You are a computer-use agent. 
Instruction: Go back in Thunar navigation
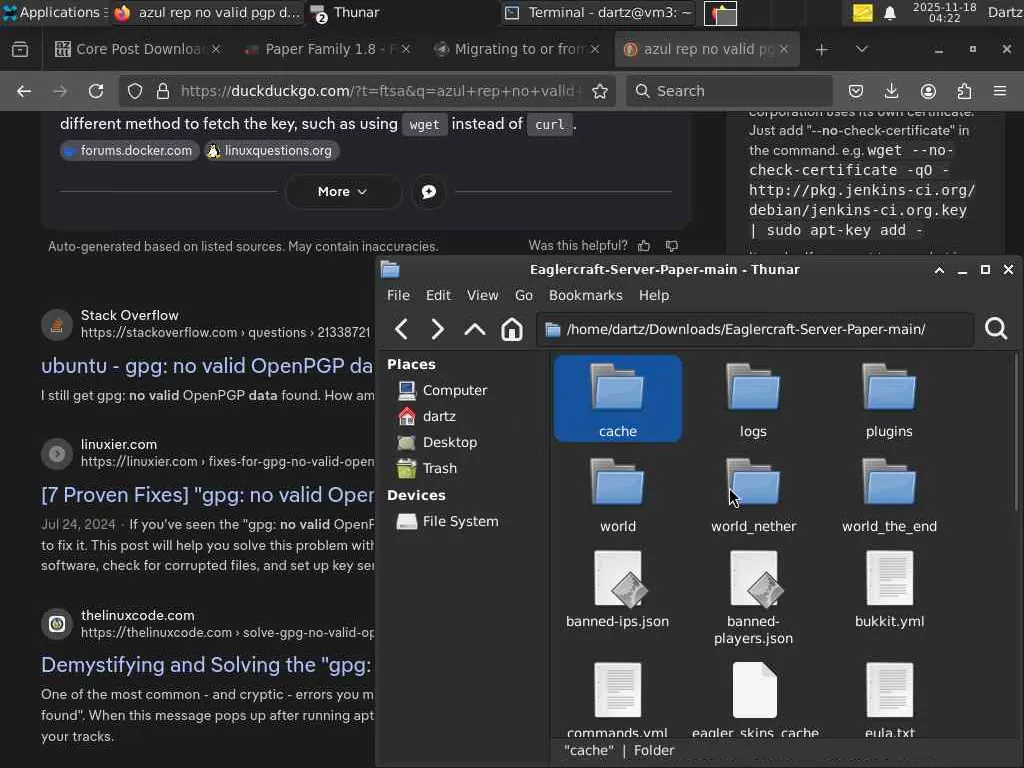[402, 329]
